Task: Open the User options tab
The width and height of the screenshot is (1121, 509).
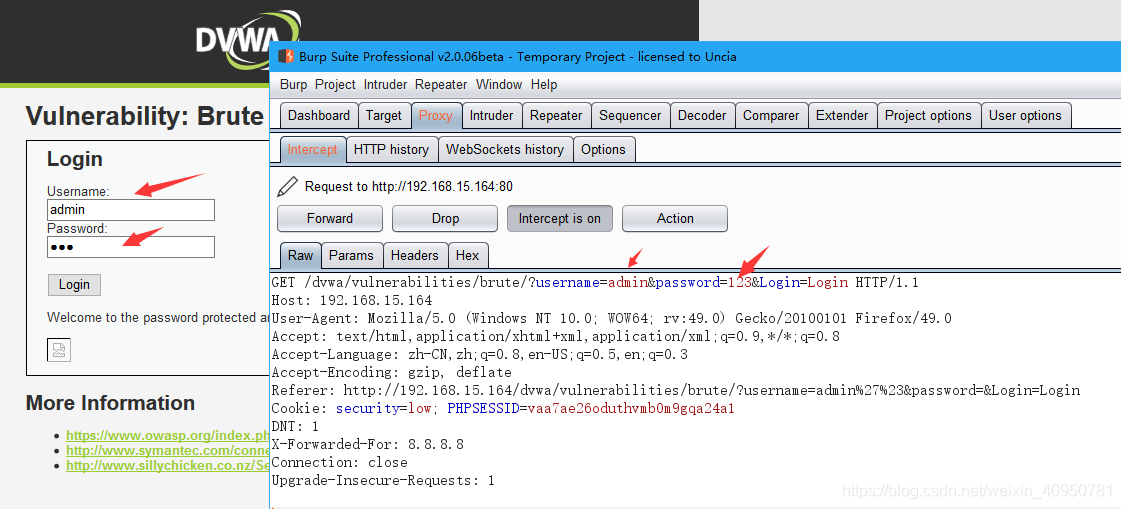Action: point(1025,116)
